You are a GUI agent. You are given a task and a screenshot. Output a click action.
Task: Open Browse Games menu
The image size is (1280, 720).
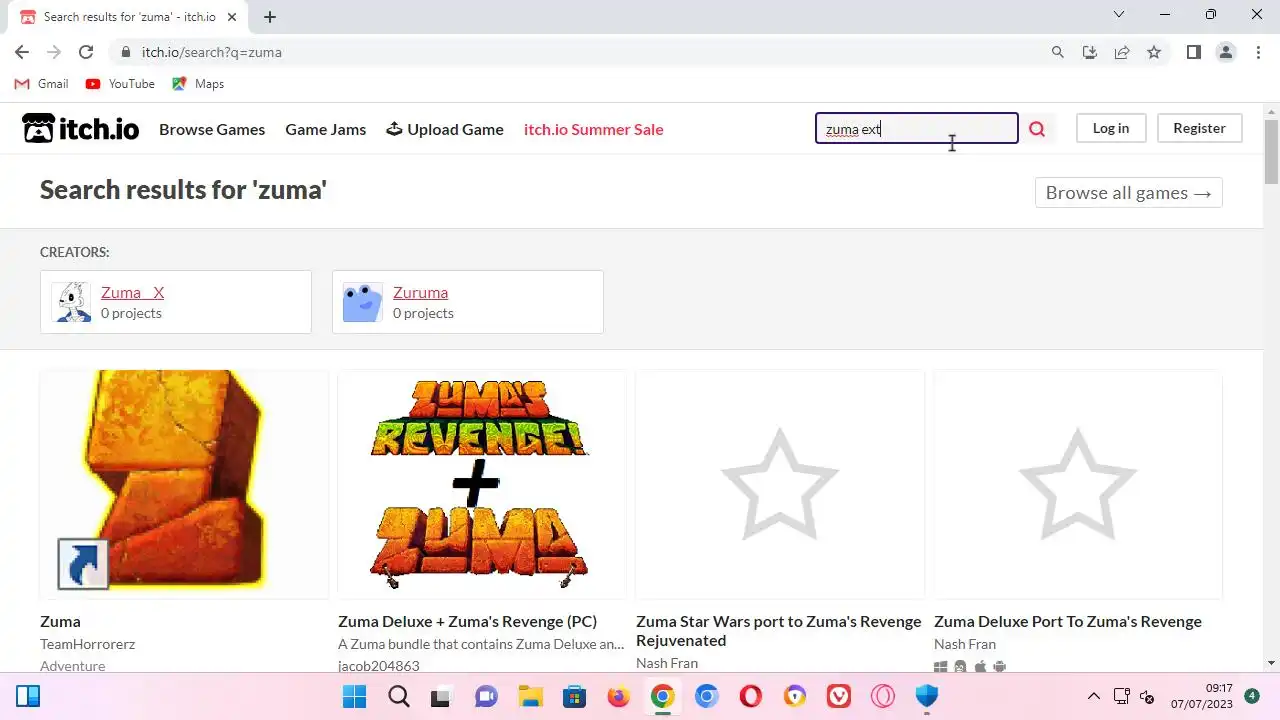click(212, 129)
